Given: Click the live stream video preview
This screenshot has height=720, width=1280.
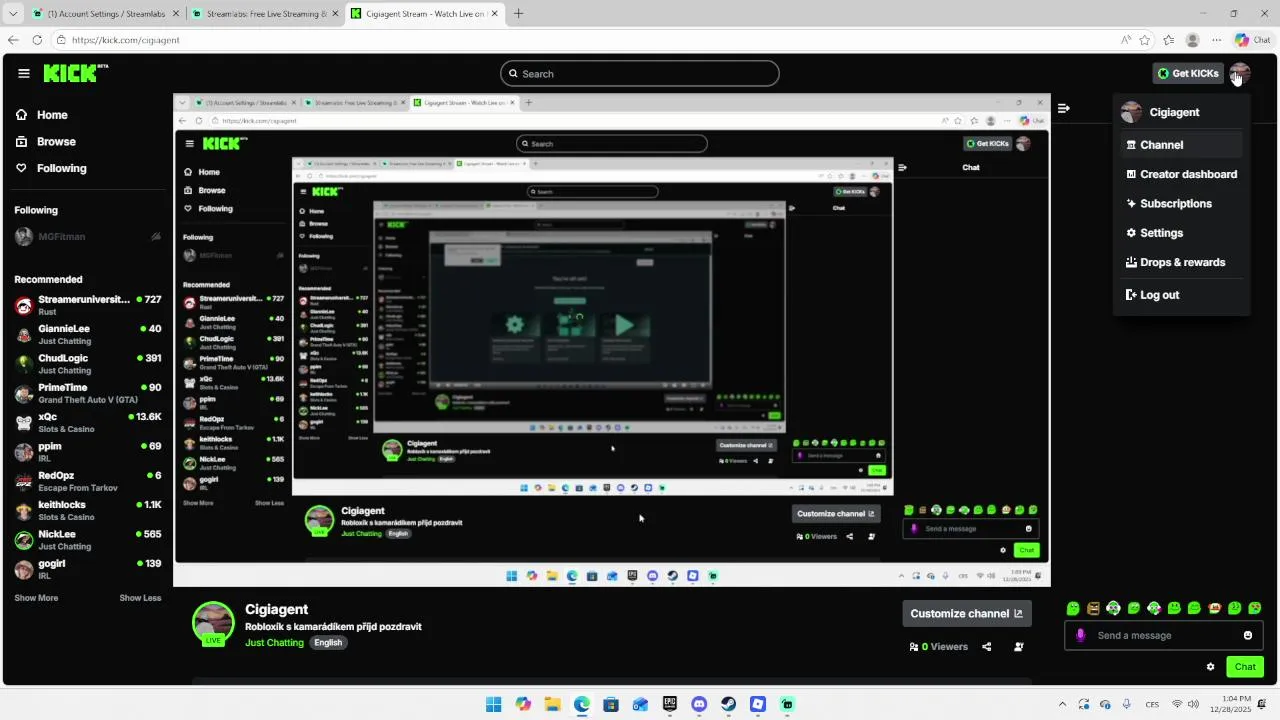Looking at the screenshot, I should [x=612, y=340].
